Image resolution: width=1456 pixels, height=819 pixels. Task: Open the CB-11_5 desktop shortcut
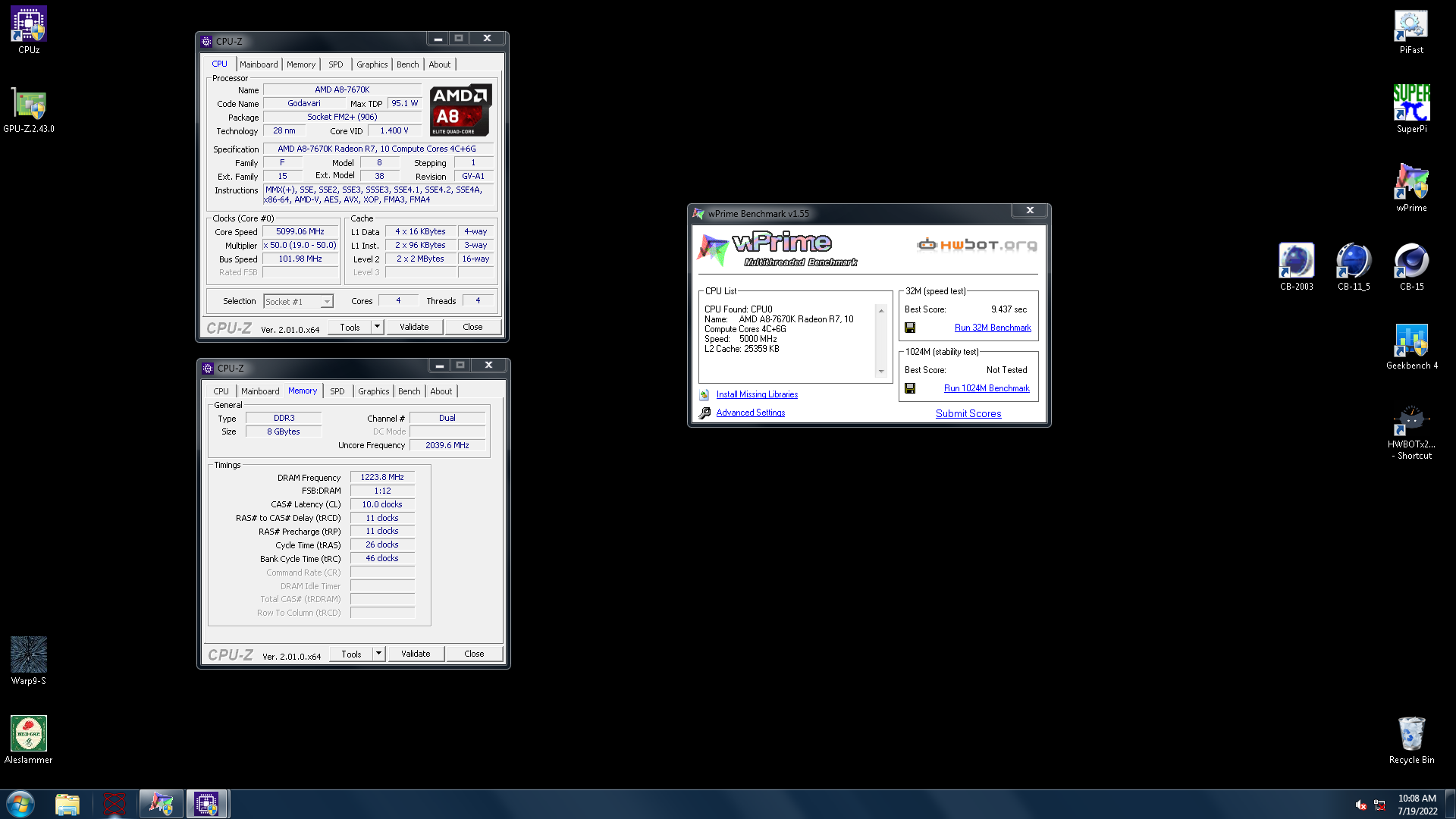click(x=1354, y=267)
